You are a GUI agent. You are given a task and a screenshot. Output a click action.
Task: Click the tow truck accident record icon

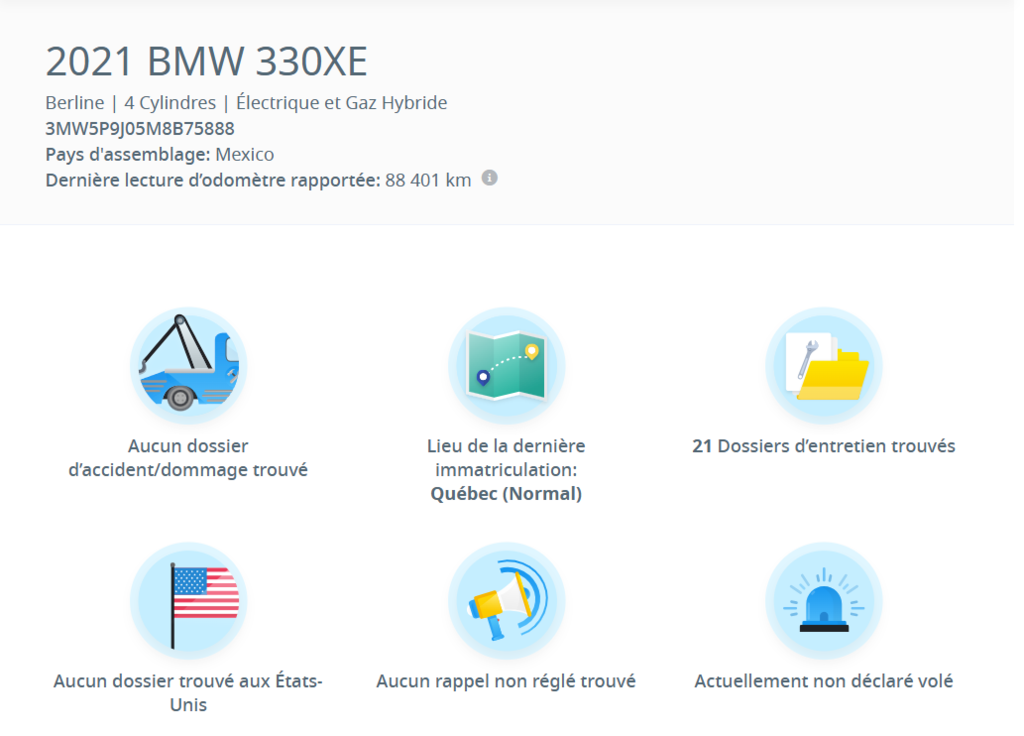point(189,364)
